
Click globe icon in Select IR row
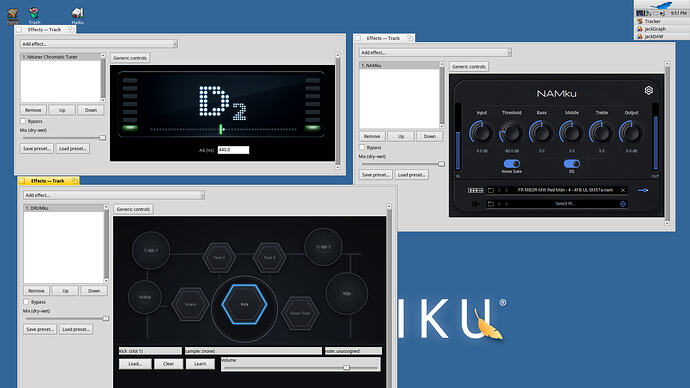pos(623,204)
